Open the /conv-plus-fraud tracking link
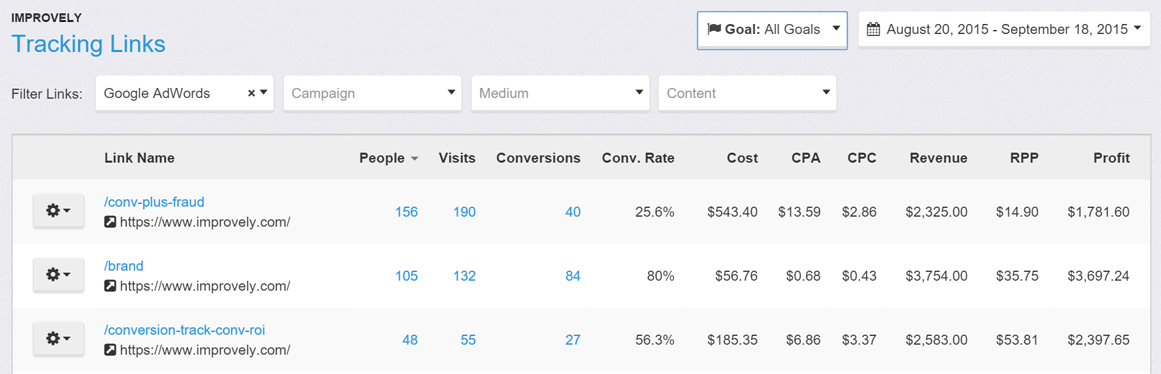 tap(154, 201)
